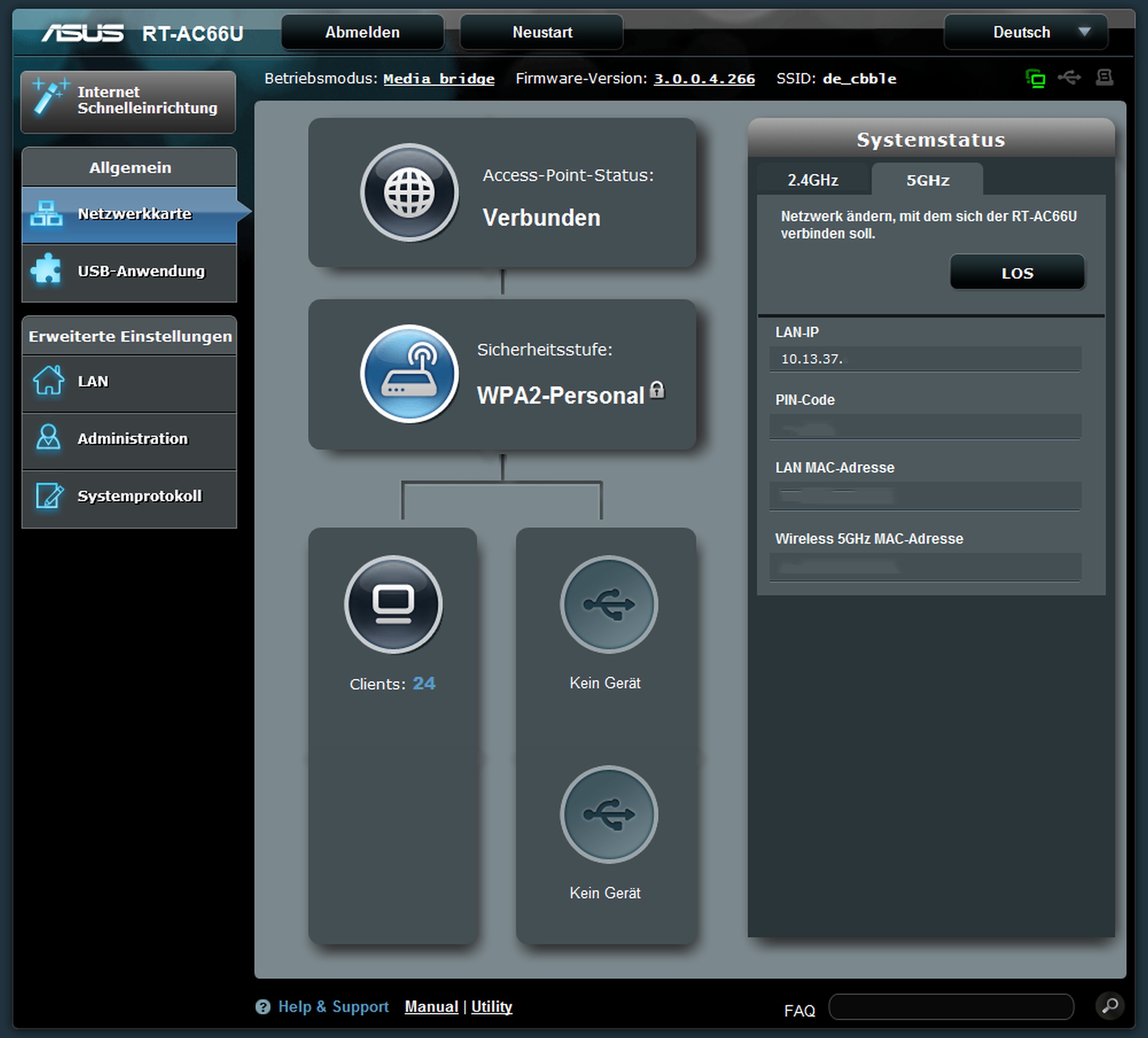Click the router security level icon

click(x=409, y=374)
